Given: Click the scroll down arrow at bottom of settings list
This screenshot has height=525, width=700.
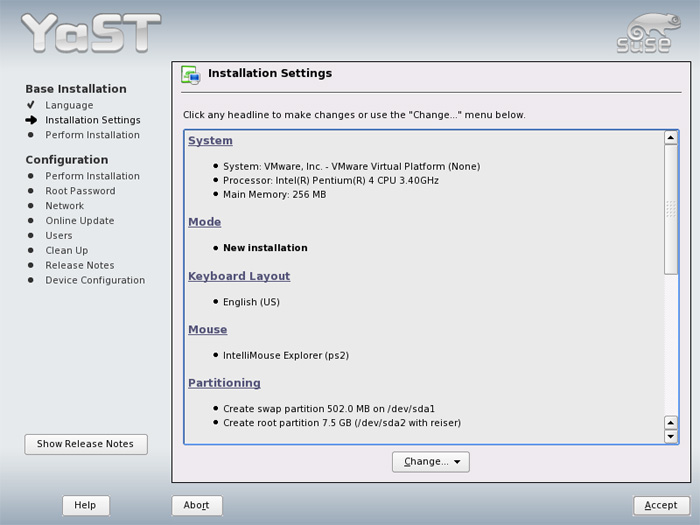Looking at the screenshot, I should point(671,436).
